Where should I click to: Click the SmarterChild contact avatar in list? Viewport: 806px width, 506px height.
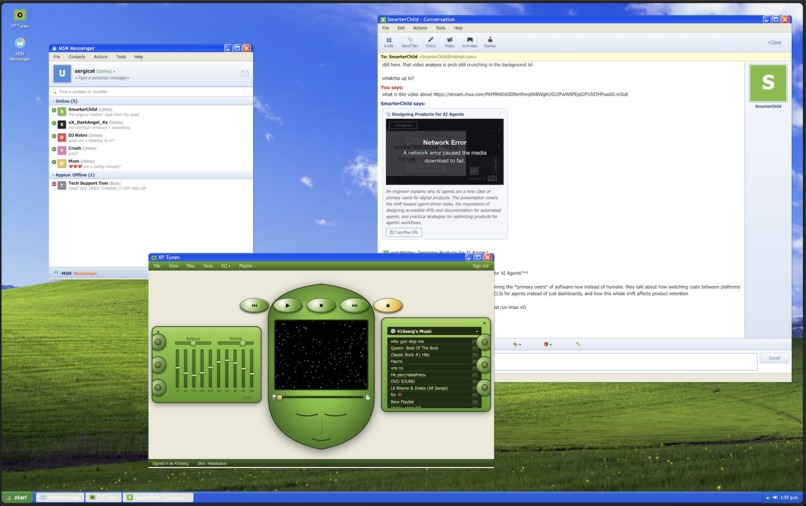tap(62, 111)
